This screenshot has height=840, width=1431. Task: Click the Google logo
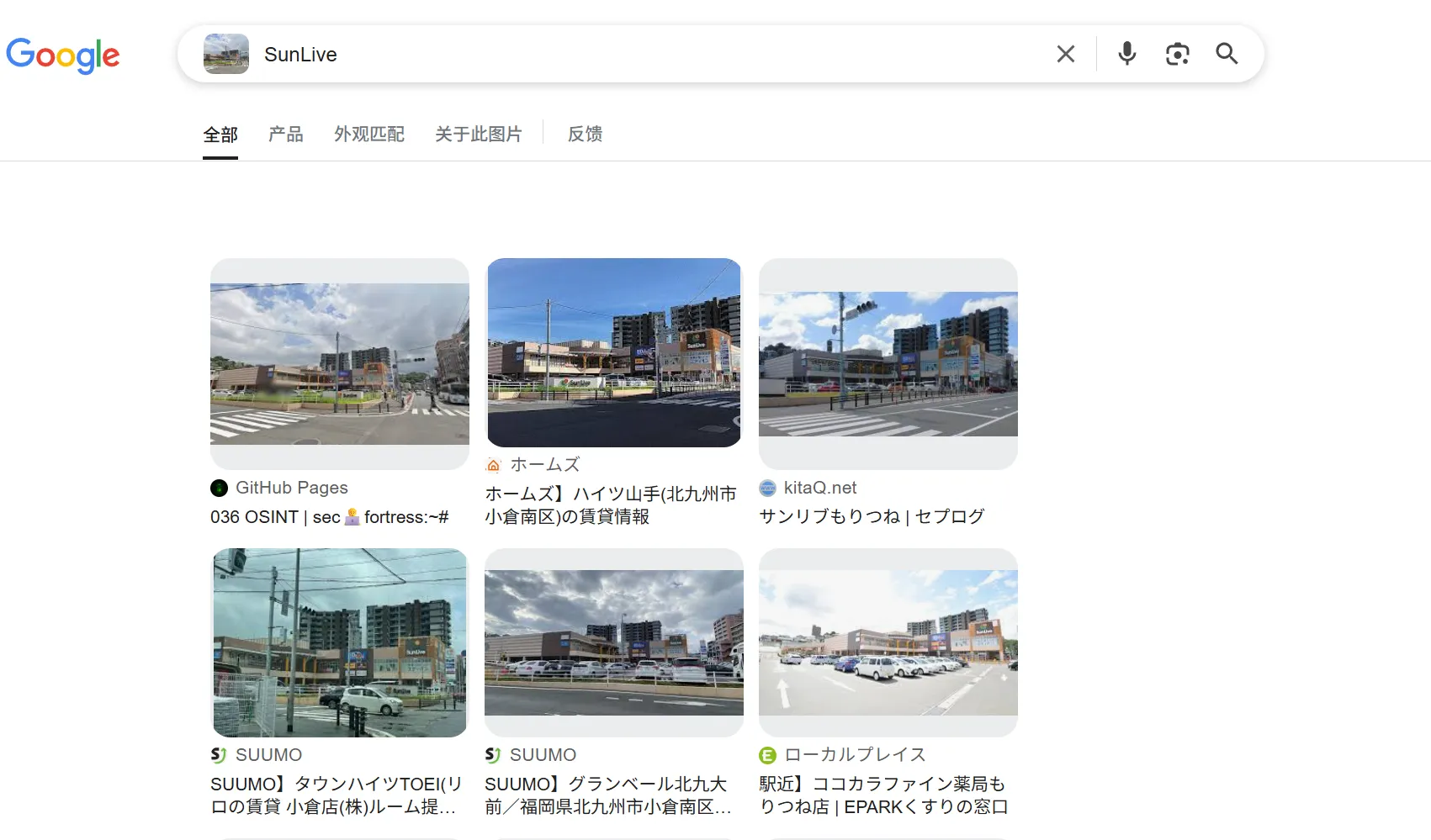pos(63,55)
